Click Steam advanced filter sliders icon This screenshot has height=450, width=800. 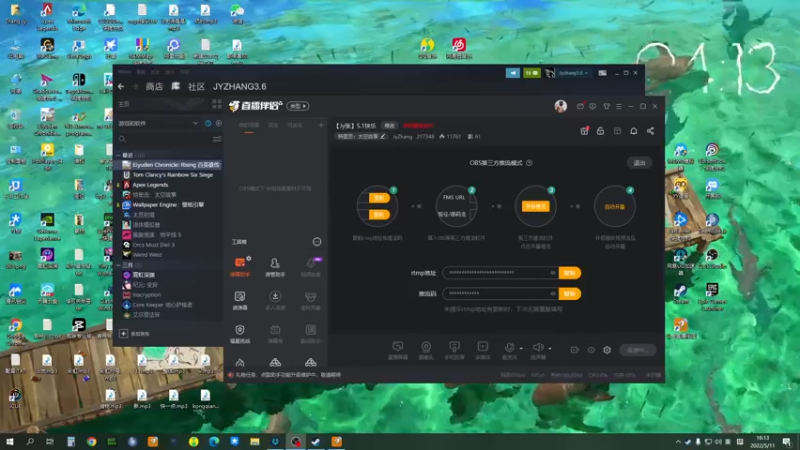tap(217, 139)
